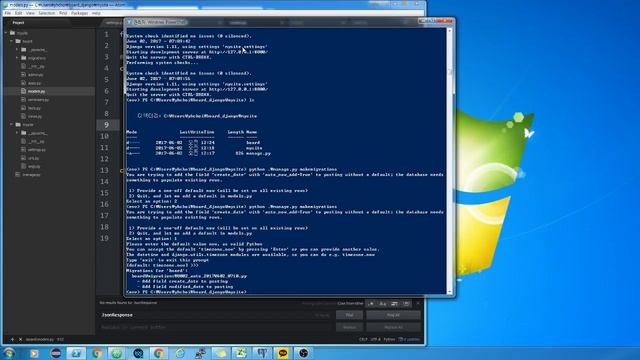Select the Project tab in tree view

click(18, 23)
